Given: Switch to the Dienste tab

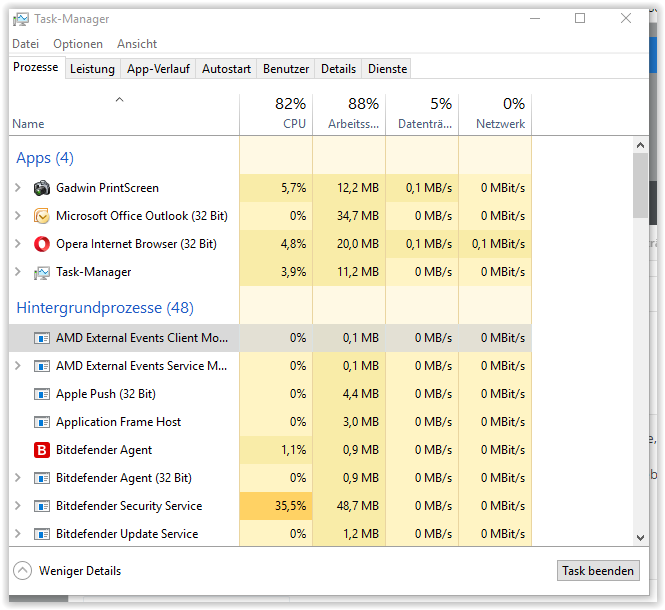Looking at the screenshot, I should tap(387, 69).
